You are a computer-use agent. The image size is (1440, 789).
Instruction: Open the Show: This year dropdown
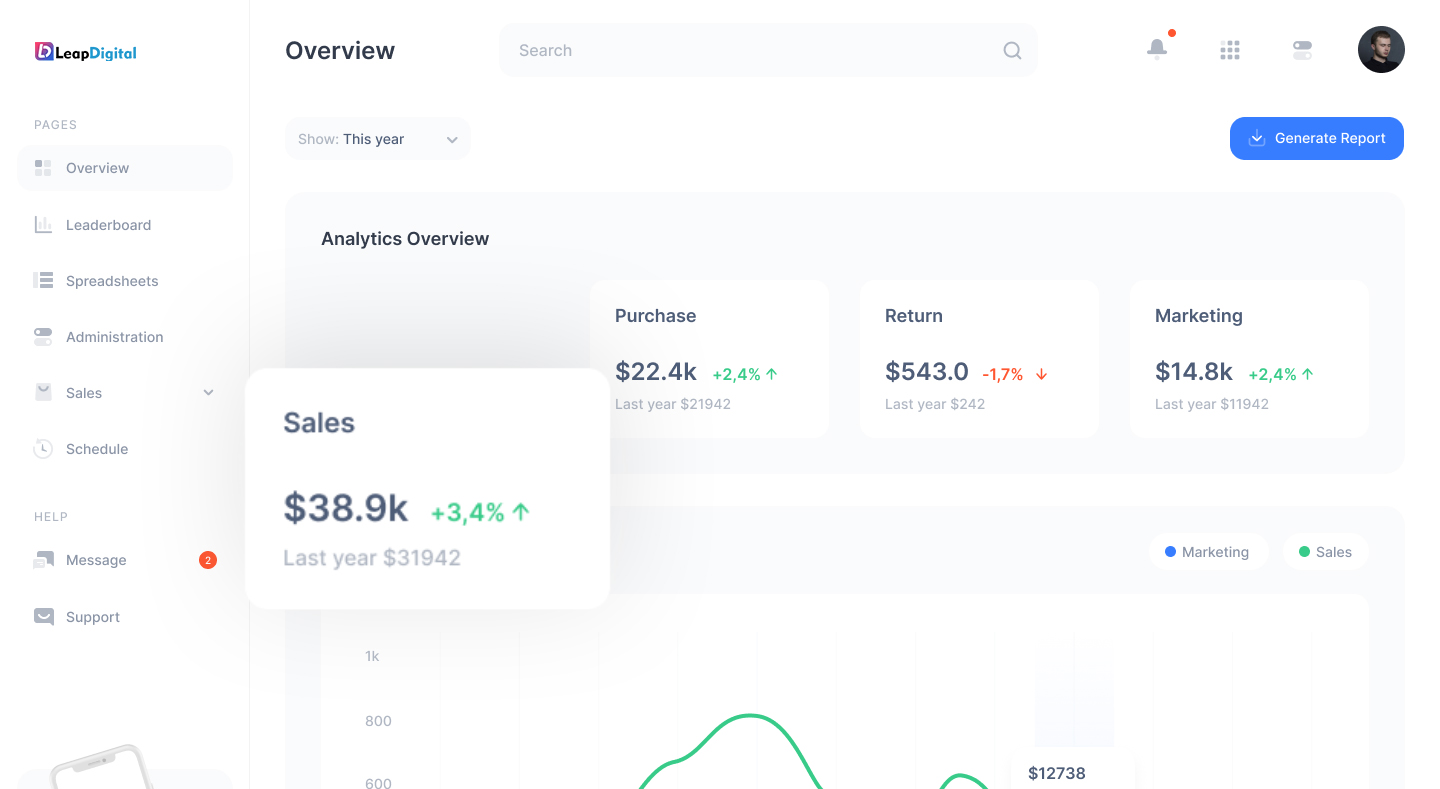coord(377,139)
